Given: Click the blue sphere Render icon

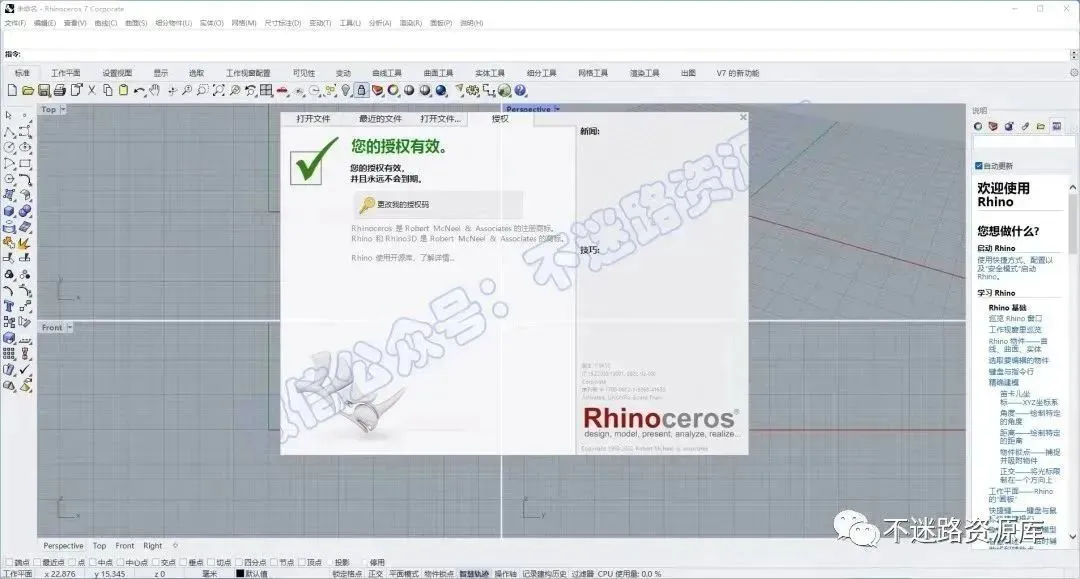Looking at the screenshot, I should 441,90.
